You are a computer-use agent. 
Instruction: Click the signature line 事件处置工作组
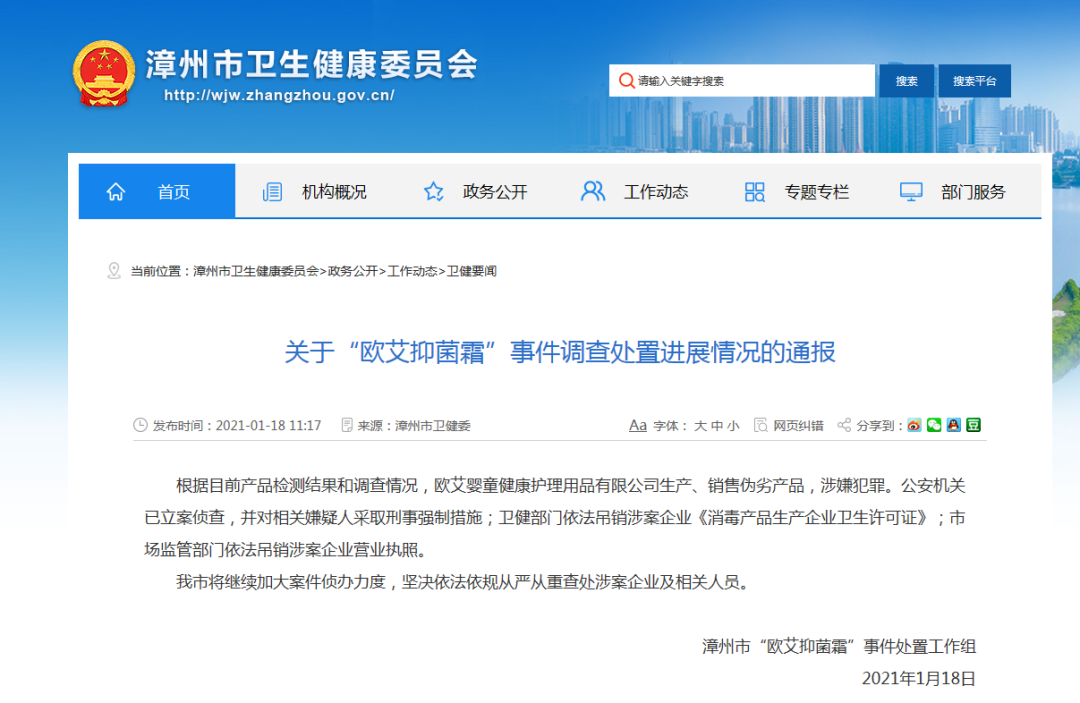click(x=839, y=646)
